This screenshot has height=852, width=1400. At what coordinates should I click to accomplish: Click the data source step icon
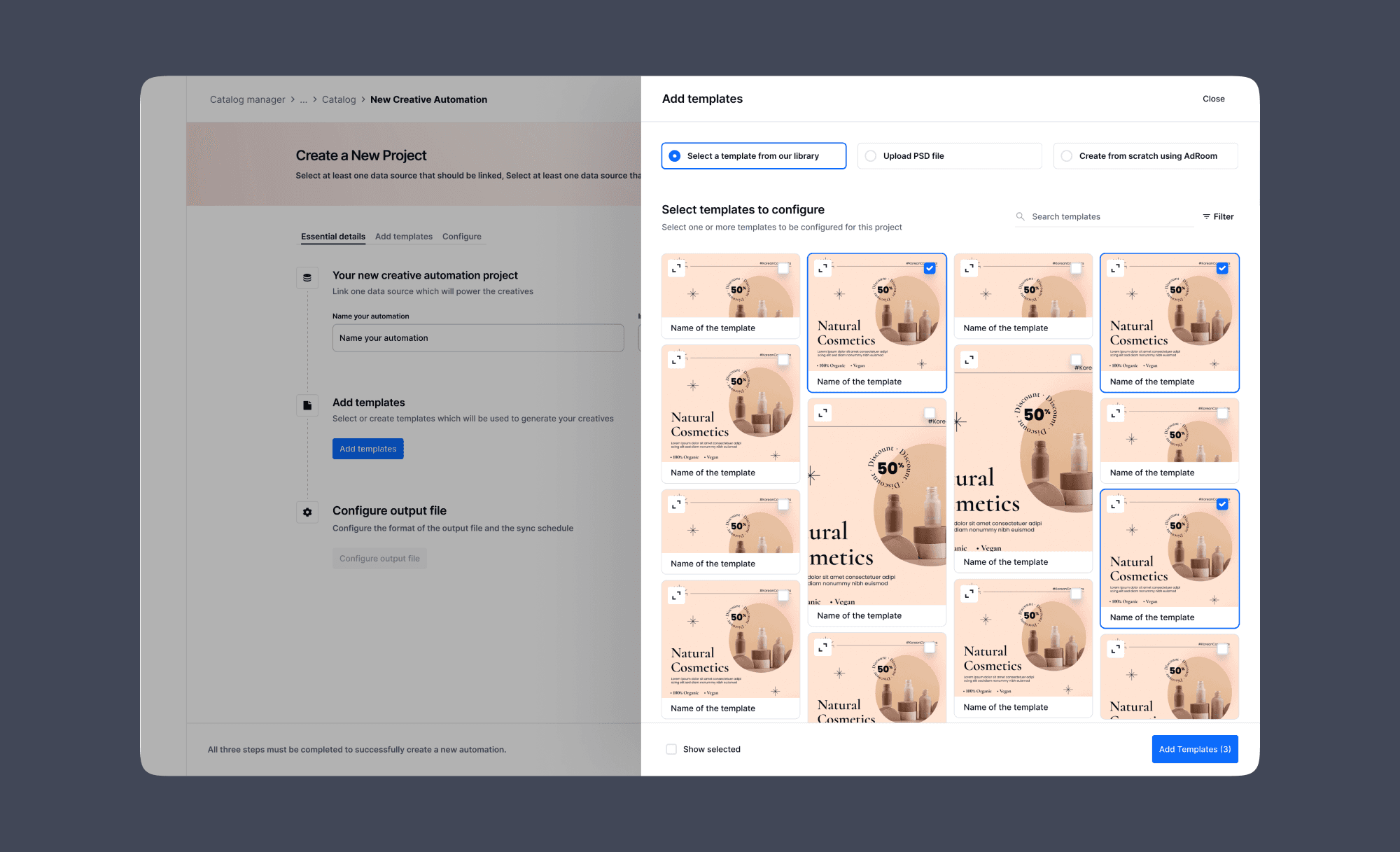pos(307,277)
